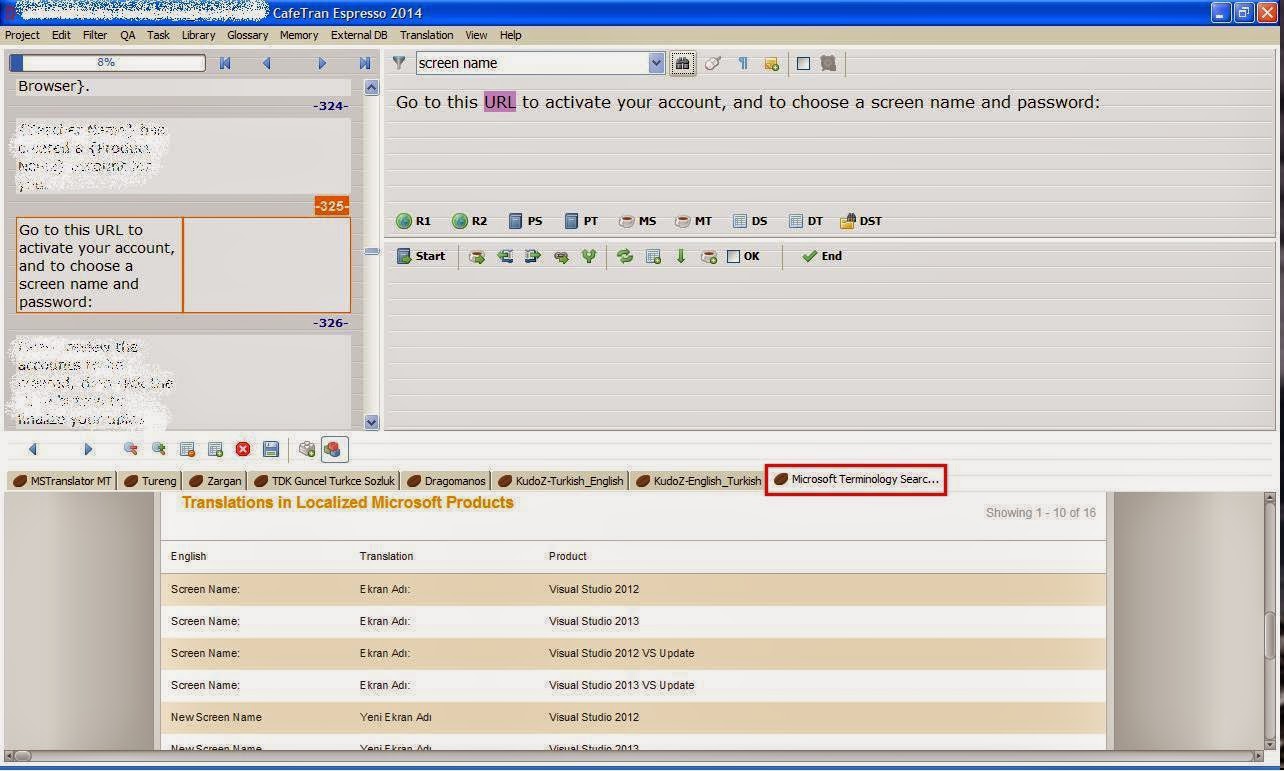
Task: Toggle the pilcrow formatting marks icon
Action: (x=743, y=63)
